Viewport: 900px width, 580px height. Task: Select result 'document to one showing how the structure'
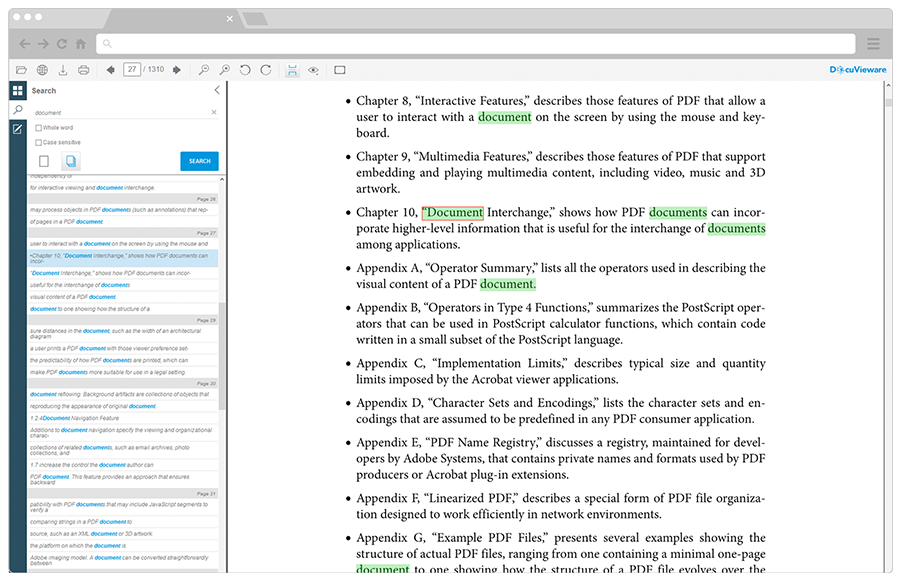pyautogui.click(x=123, y=309)
